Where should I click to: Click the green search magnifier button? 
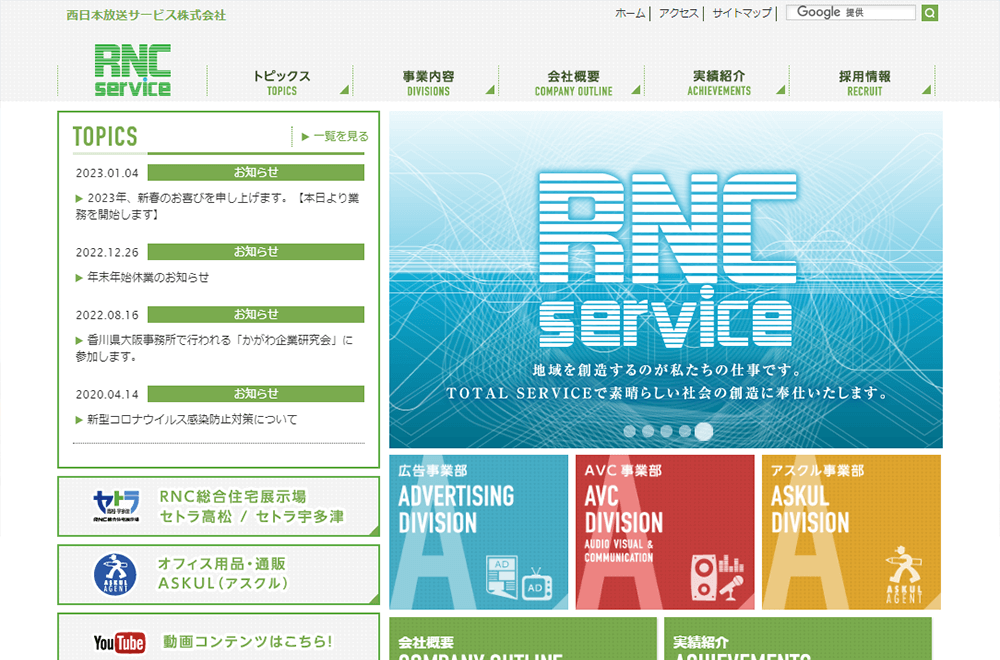929,13
